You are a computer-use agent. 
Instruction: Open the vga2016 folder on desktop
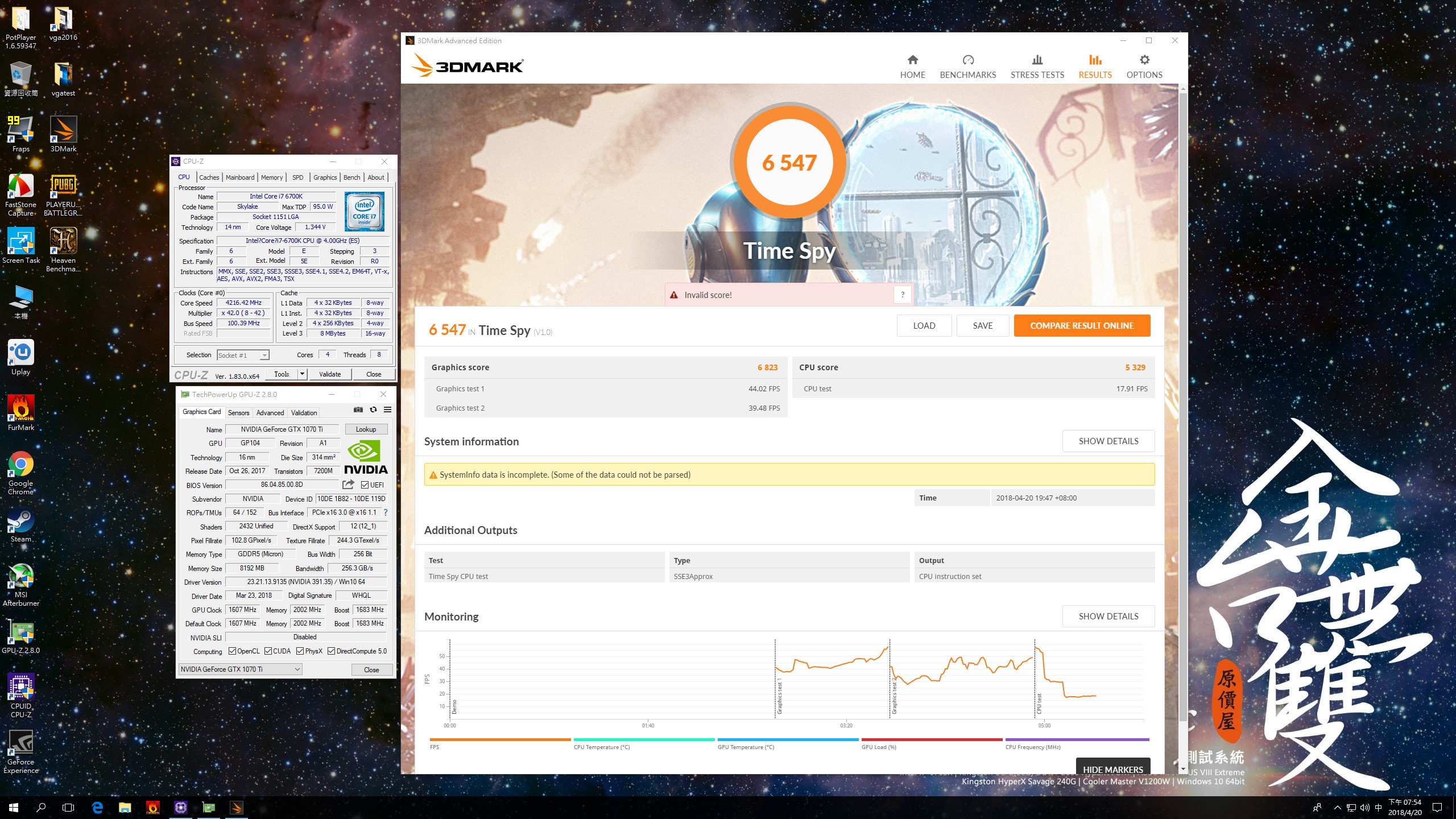click(x=63, y=23)
